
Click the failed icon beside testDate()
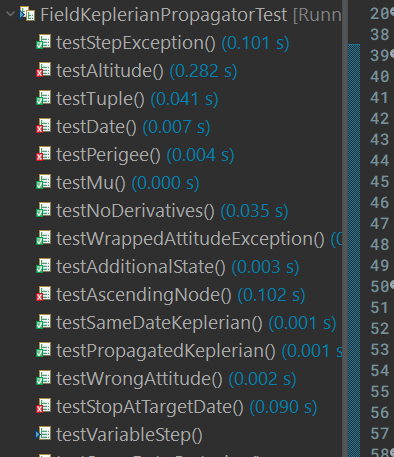click(x=44, y=126)
